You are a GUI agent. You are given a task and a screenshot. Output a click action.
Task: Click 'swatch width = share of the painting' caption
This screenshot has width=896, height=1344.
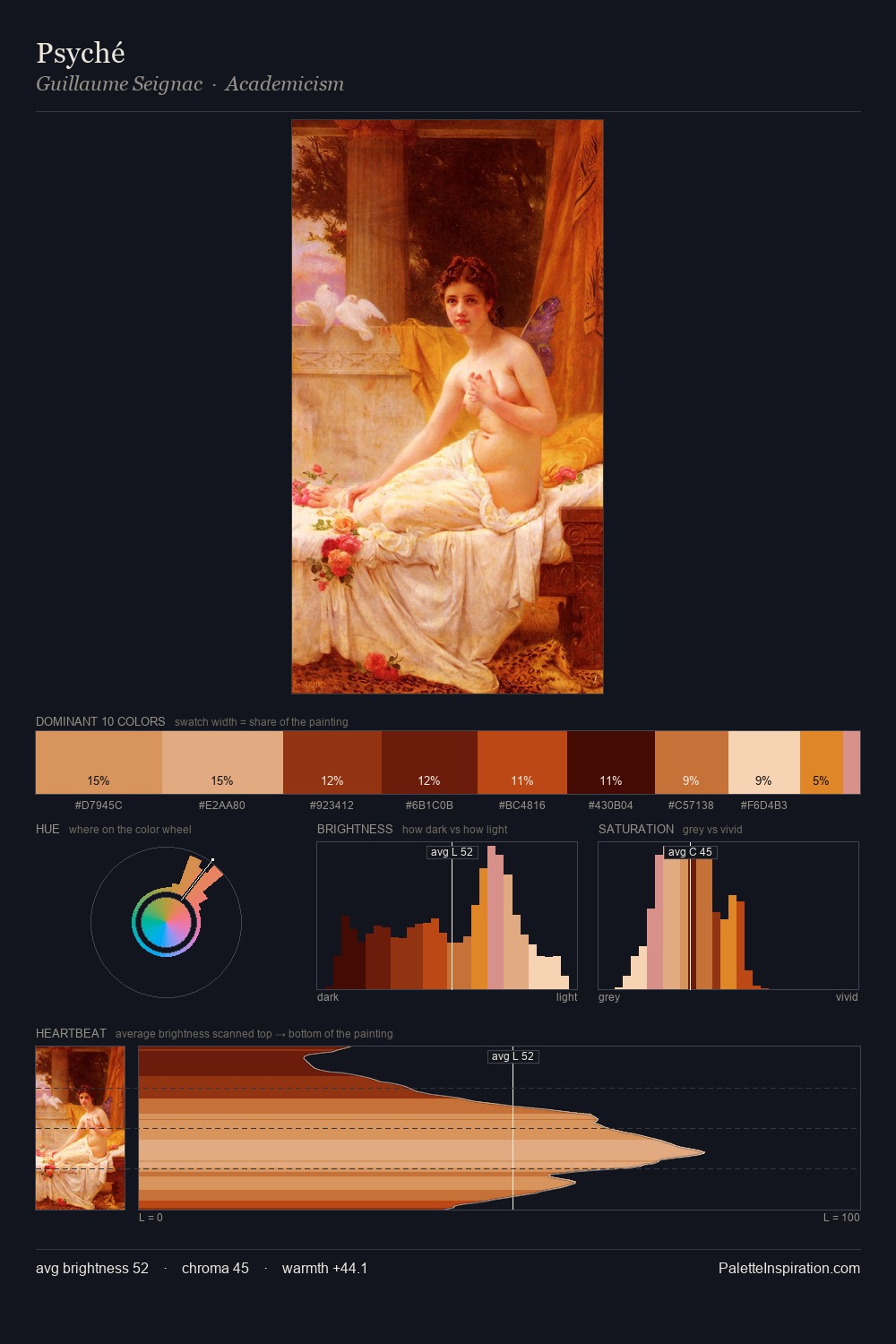(x=262, y=722)
